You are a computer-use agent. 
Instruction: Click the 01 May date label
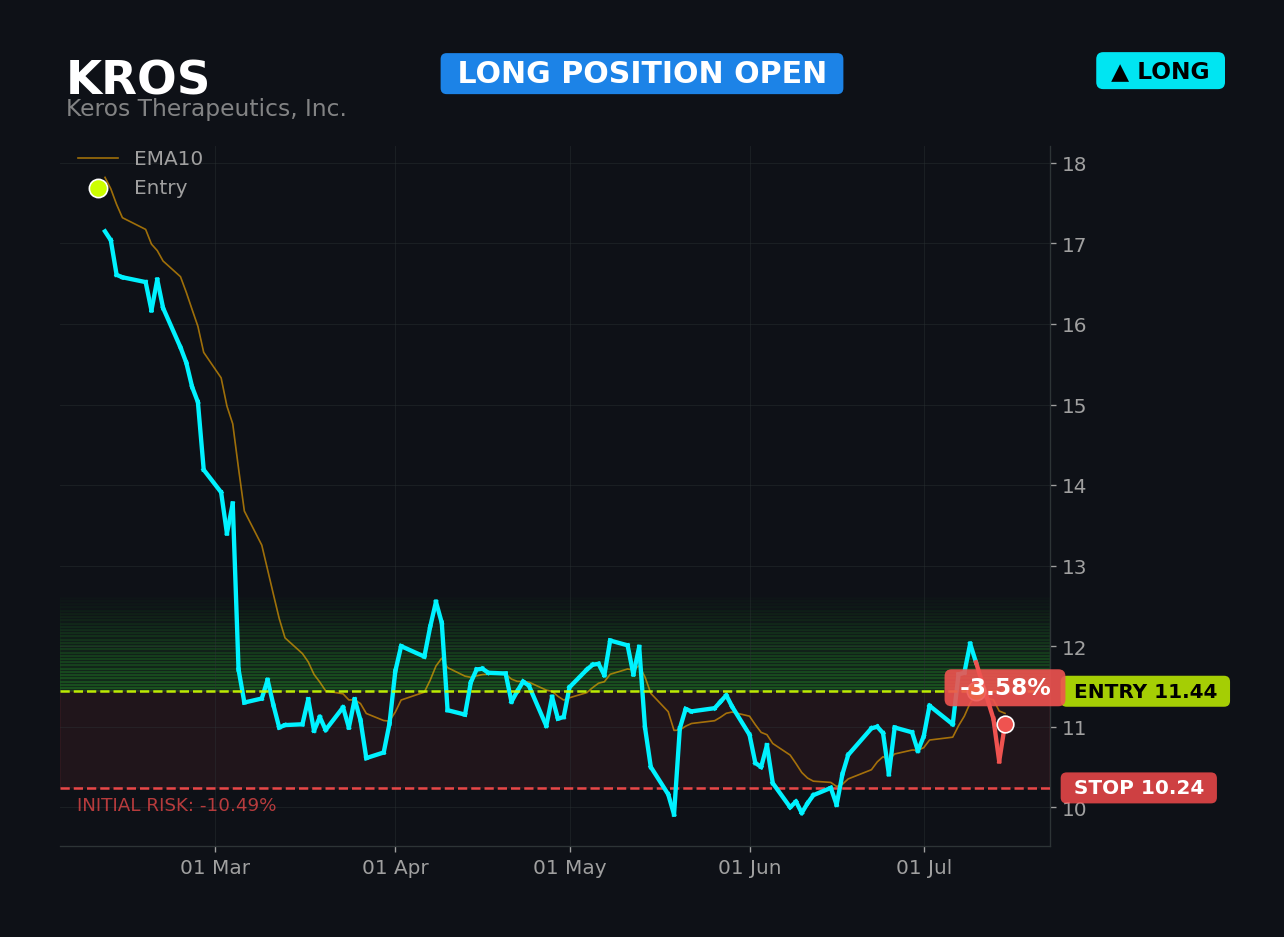click(x=570, y=868)
